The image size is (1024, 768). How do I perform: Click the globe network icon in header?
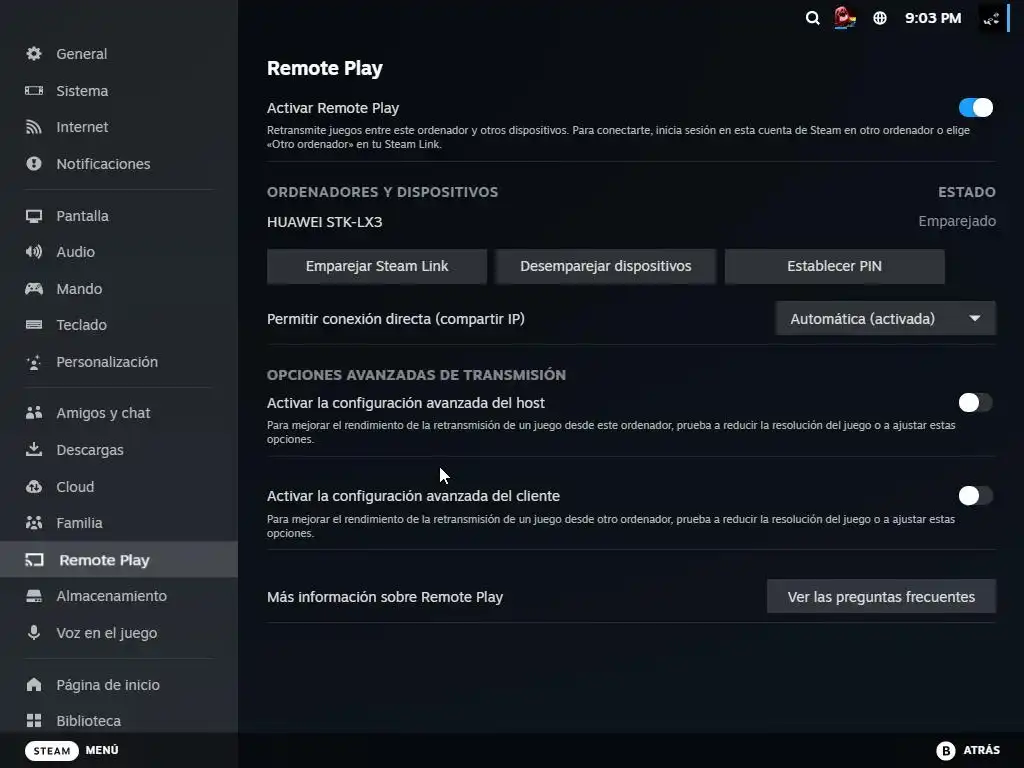880,18
